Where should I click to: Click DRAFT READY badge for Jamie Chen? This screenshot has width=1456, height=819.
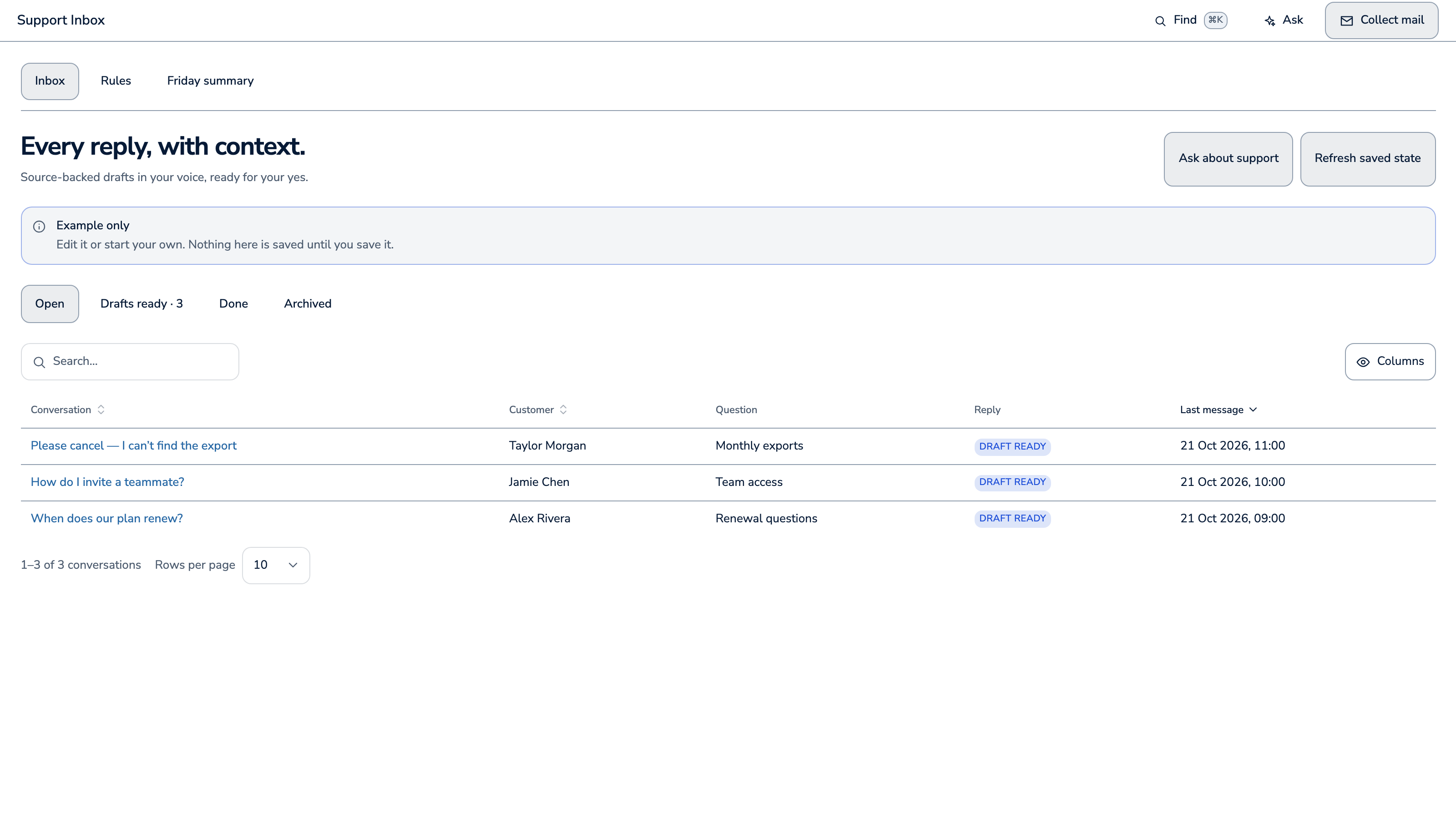point(1012,482)
